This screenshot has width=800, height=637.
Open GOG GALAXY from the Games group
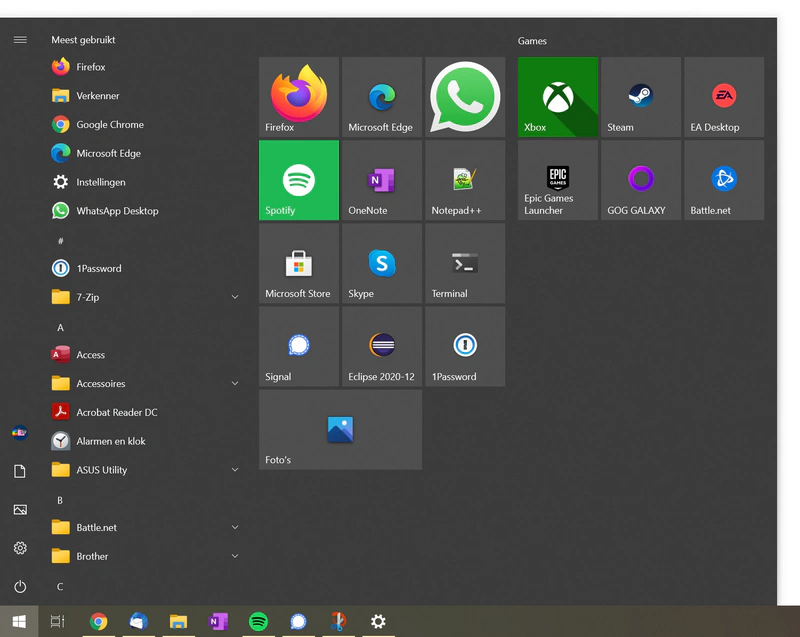click(640, 180)
